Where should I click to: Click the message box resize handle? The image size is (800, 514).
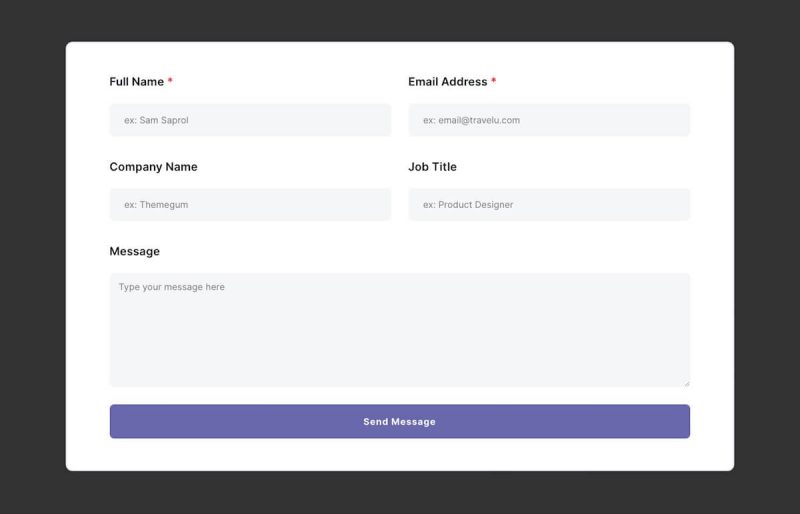click(686, 382)
